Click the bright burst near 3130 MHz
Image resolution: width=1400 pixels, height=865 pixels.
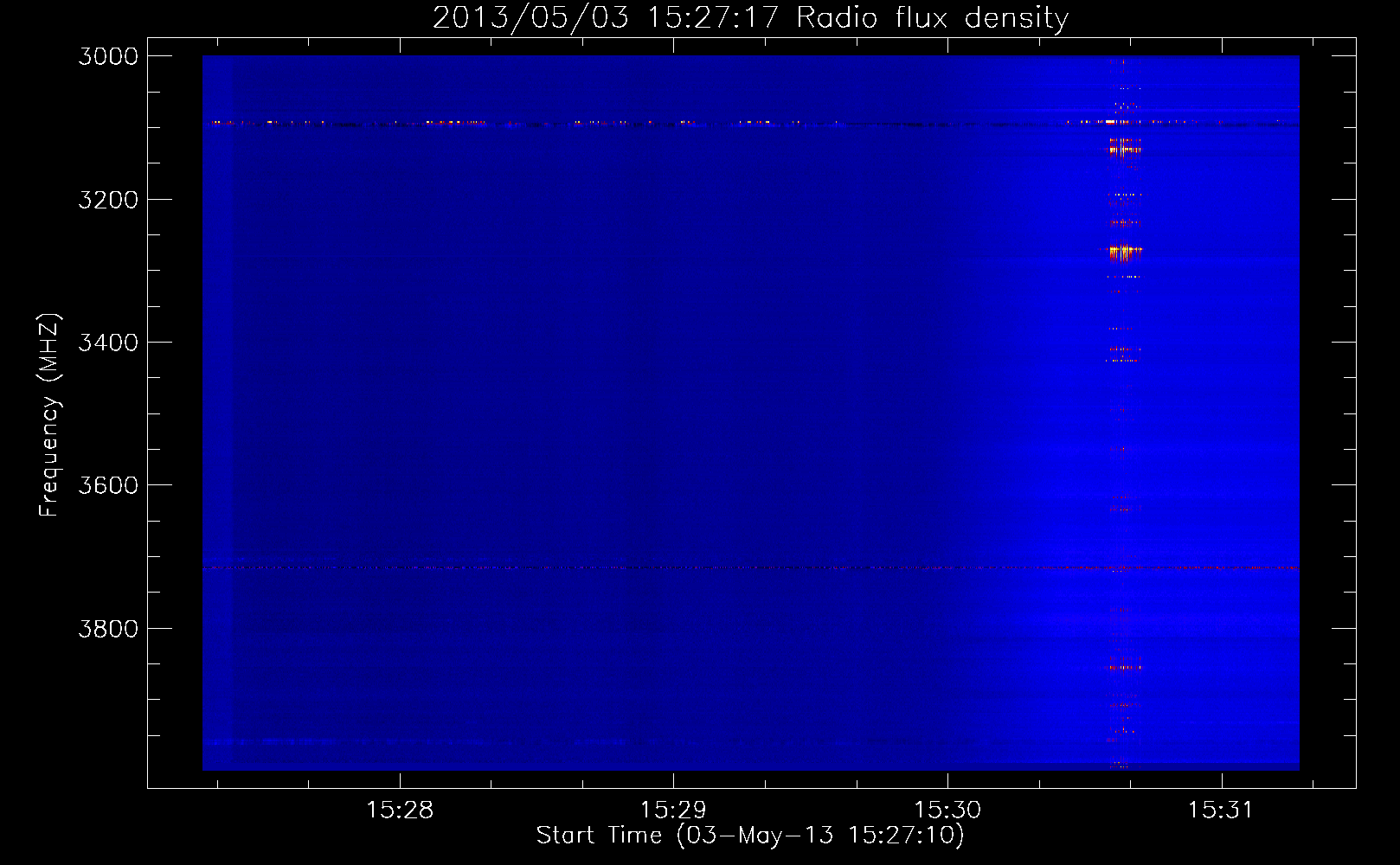(x=1123, y=149)
